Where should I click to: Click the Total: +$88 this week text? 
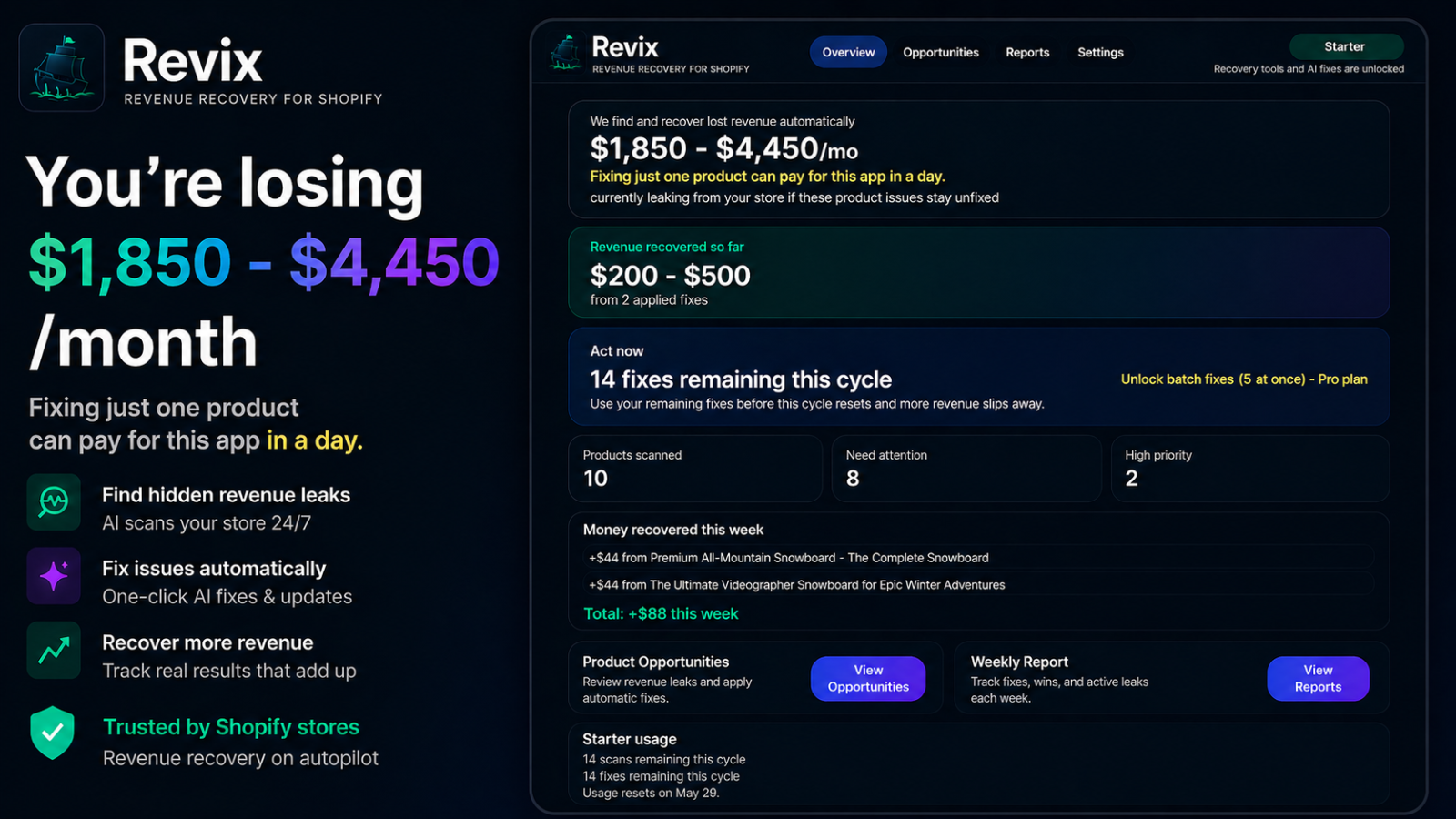pos(661,614)
